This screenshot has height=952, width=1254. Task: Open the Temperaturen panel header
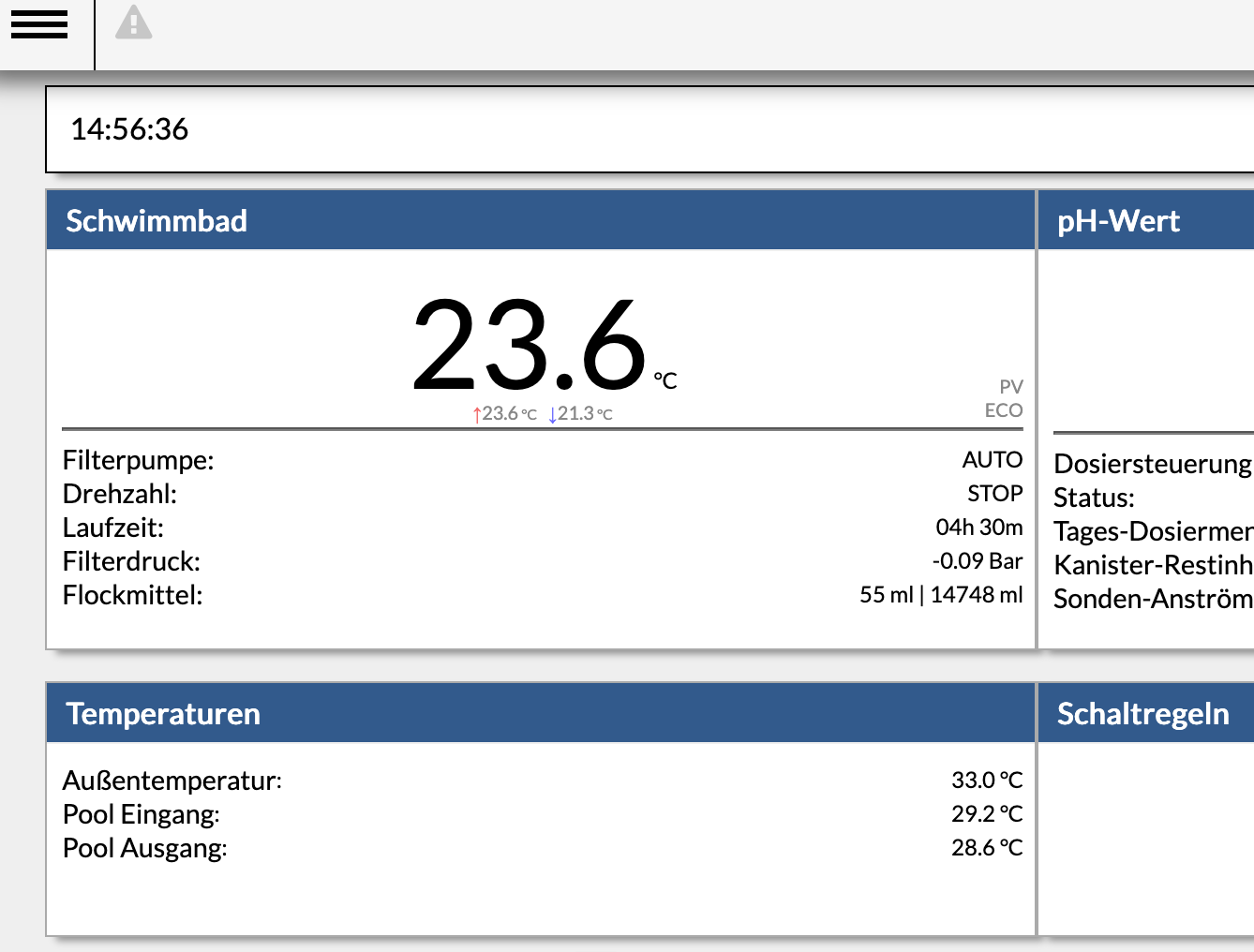coord(541,713)
